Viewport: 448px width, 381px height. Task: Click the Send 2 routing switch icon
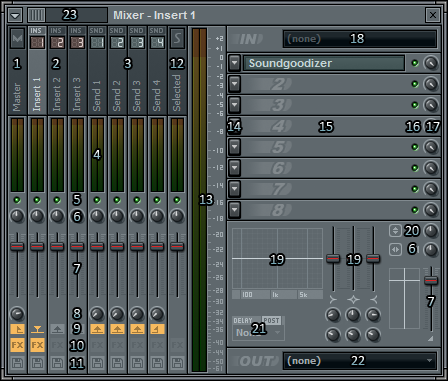117,329
